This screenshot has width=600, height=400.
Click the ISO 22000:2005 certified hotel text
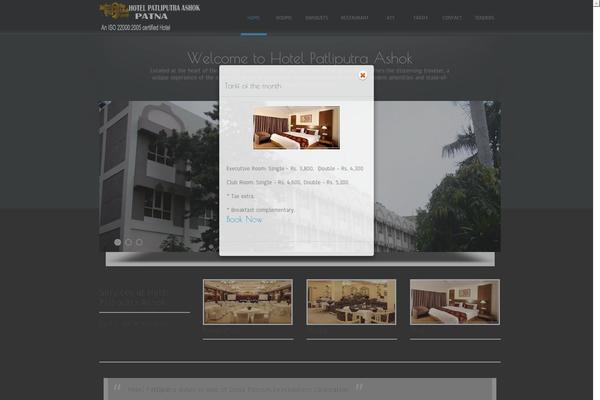click(x=135, y=28)
